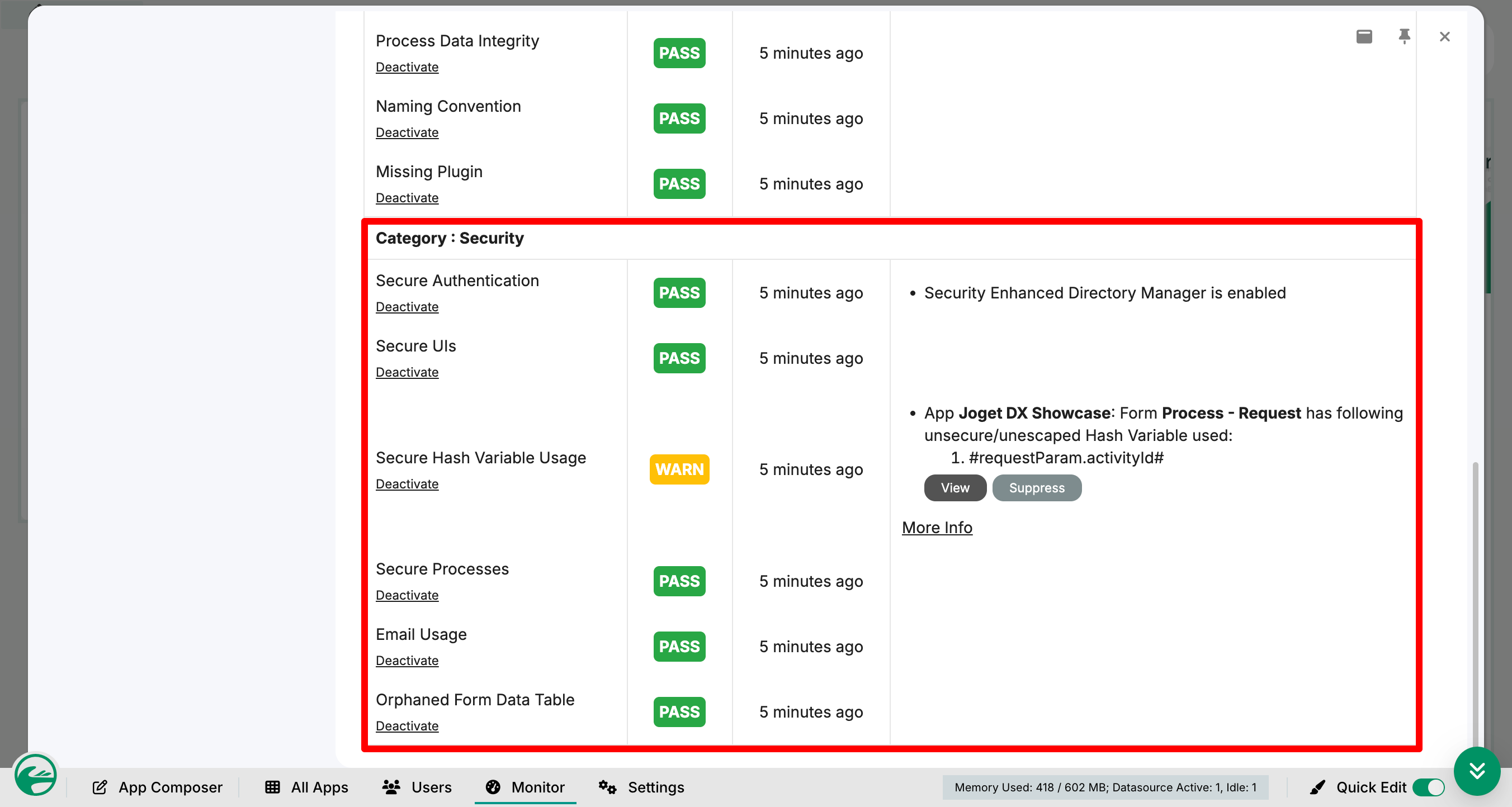Viewport: 1512px width, 807px height.
Task: Click the window mode icon beside pin
Action: [1364, 36]
